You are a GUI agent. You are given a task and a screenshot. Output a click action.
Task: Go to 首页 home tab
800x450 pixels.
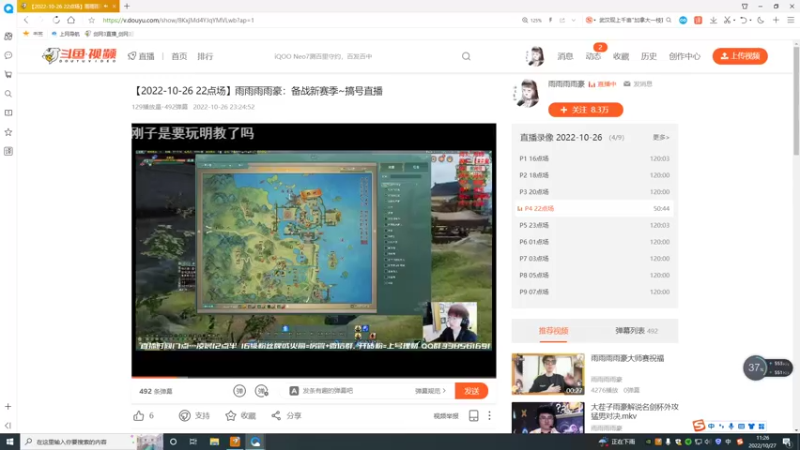[x=179, y=56]
